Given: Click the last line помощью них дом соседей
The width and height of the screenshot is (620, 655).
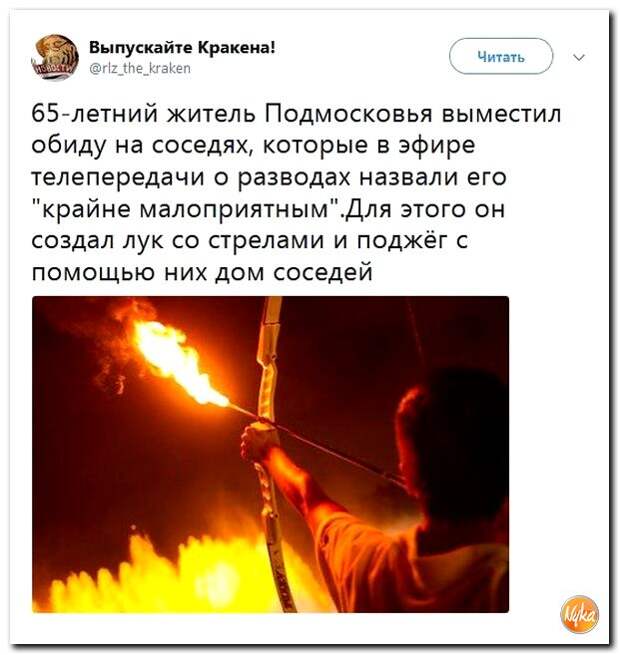Looking at the screenshot, I should [x=202, y=272].
